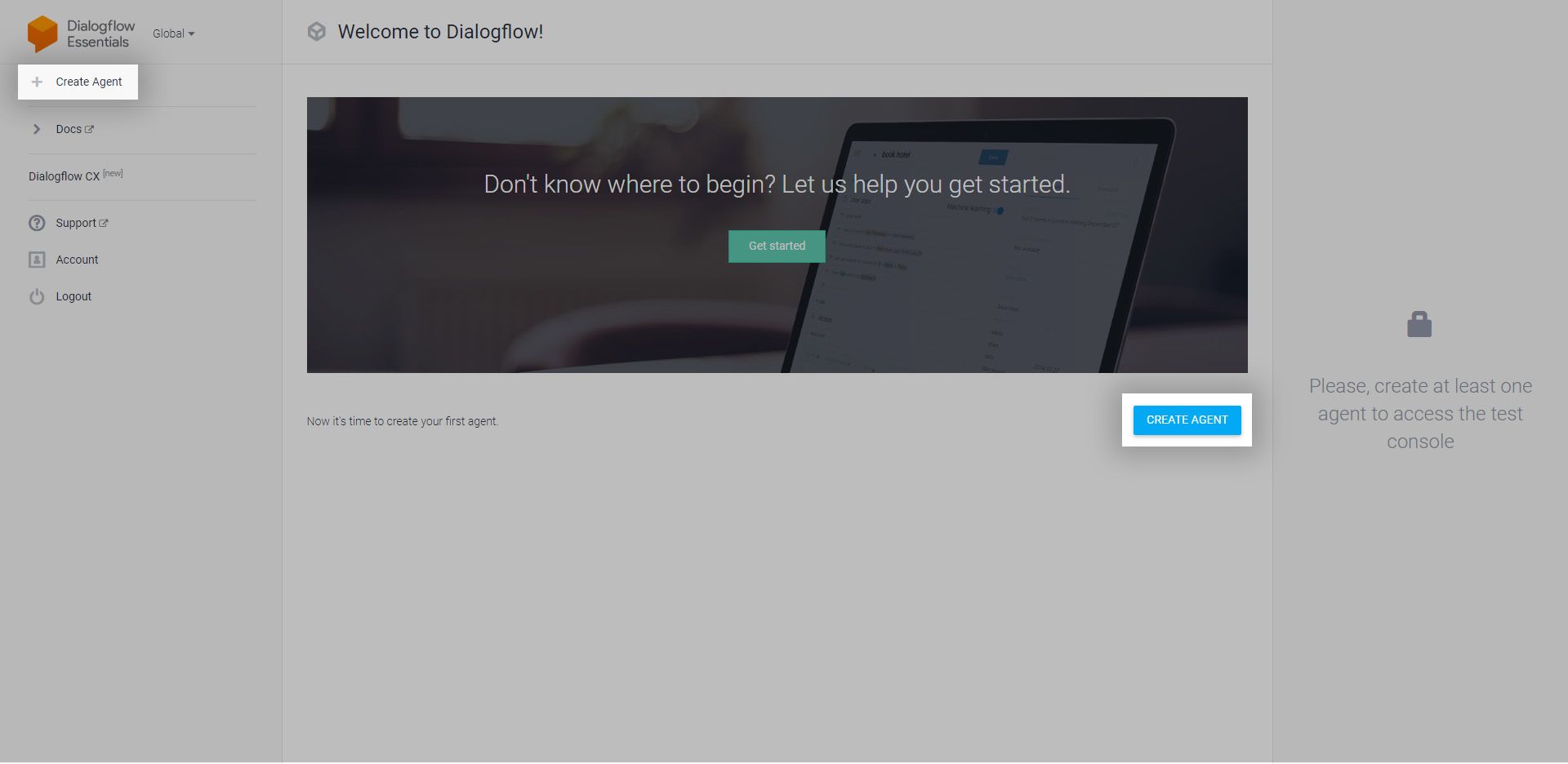1568x764 pixels.
Task: Click the Logout power icon
Action: click(x=37, y=296)
